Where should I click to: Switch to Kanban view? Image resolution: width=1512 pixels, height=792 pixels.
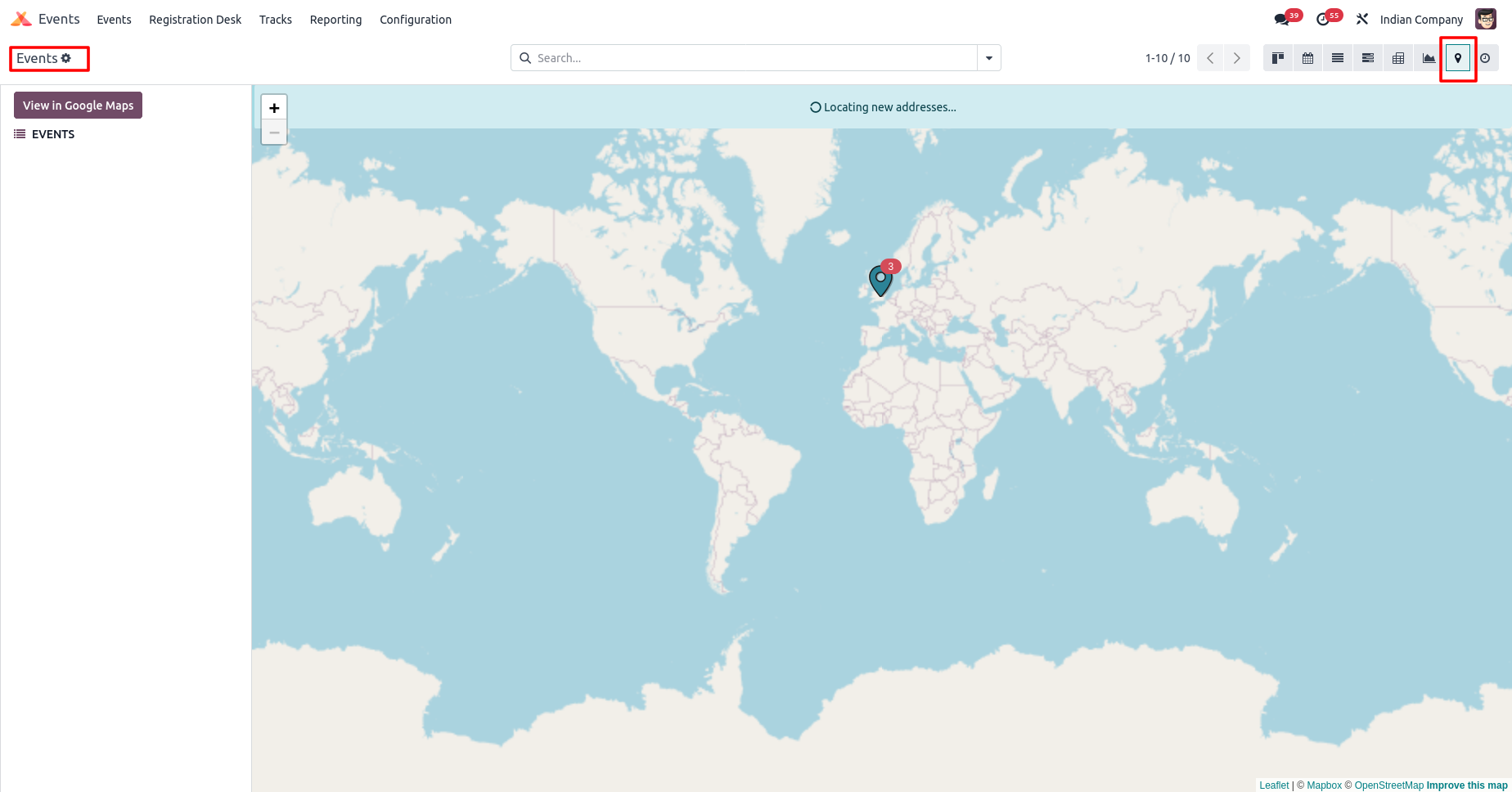1278,58
